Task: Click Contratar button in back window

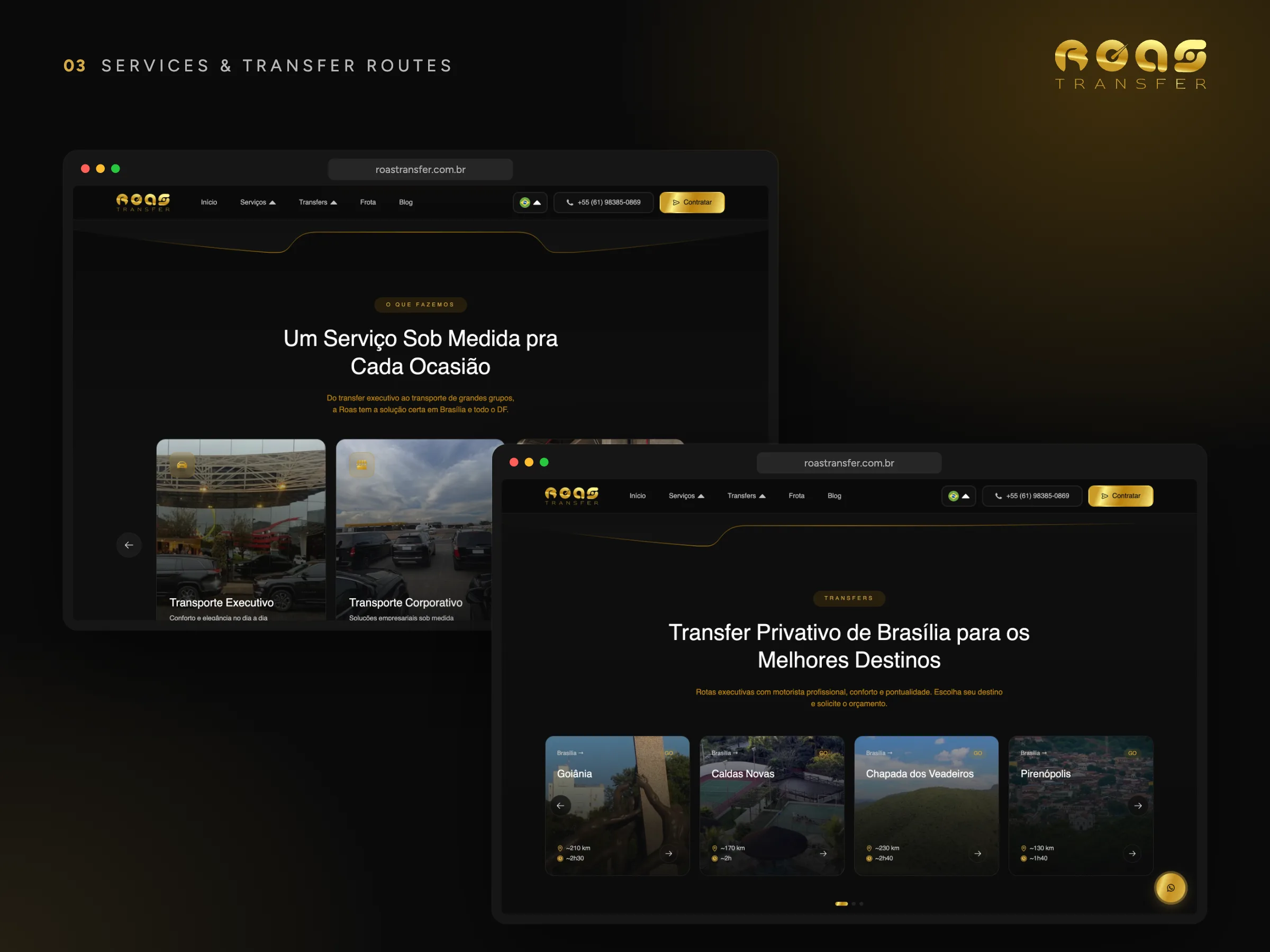Action: 692,202
